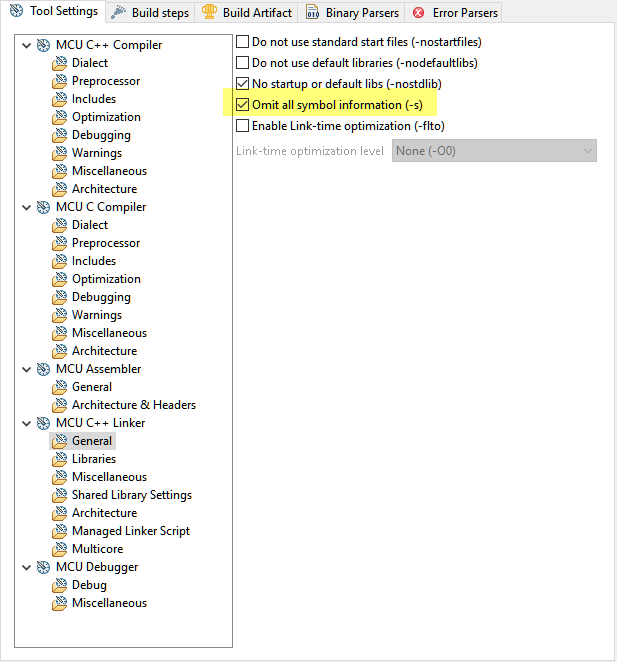Switch to the Error Parsers tab

pyautogui.click(x=454, y=13)
